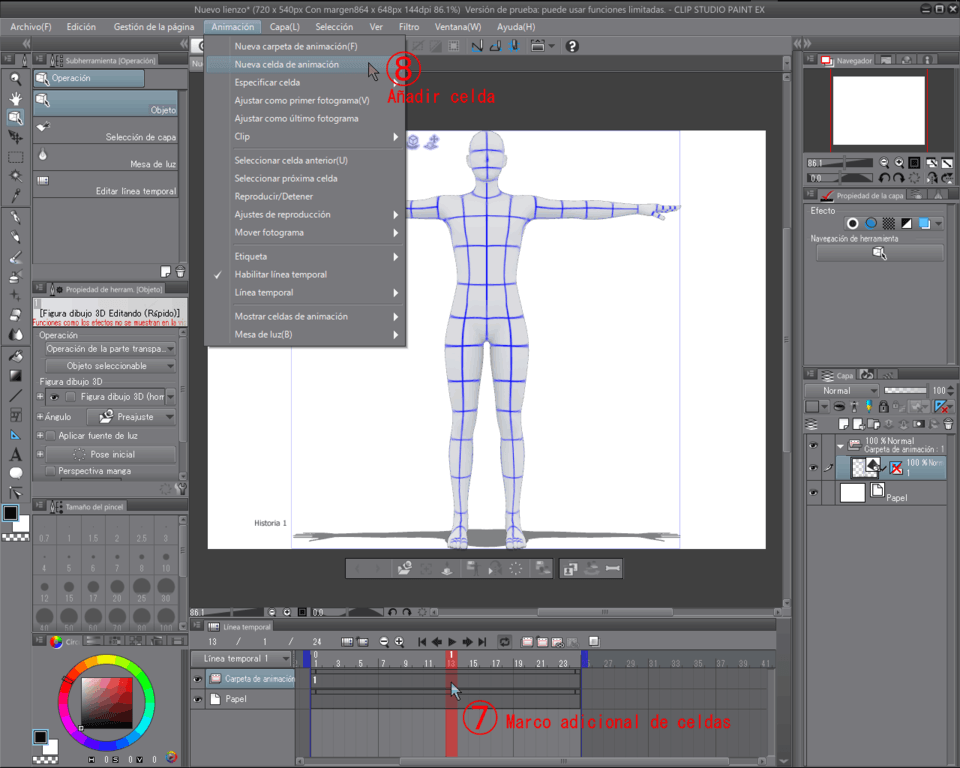The image size is (960, 768).
Task: Select the Hand move tool
Action: click(x=16, y=98)
